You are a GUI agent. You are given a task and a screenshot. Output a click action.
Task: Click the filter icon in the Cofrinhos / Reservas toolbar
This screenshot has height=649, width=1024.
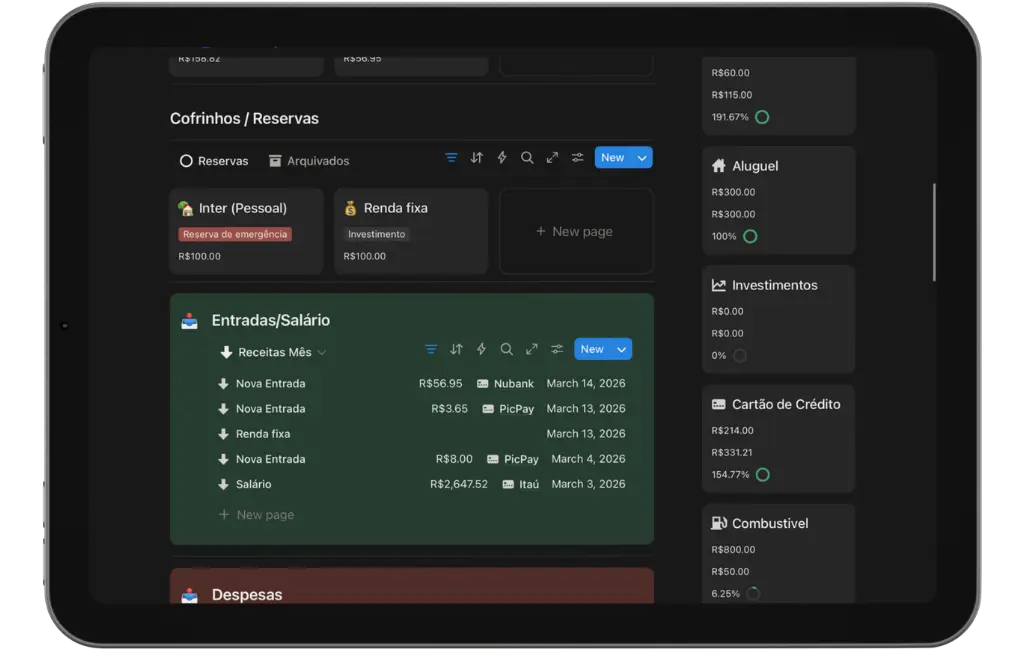point(451,157)
